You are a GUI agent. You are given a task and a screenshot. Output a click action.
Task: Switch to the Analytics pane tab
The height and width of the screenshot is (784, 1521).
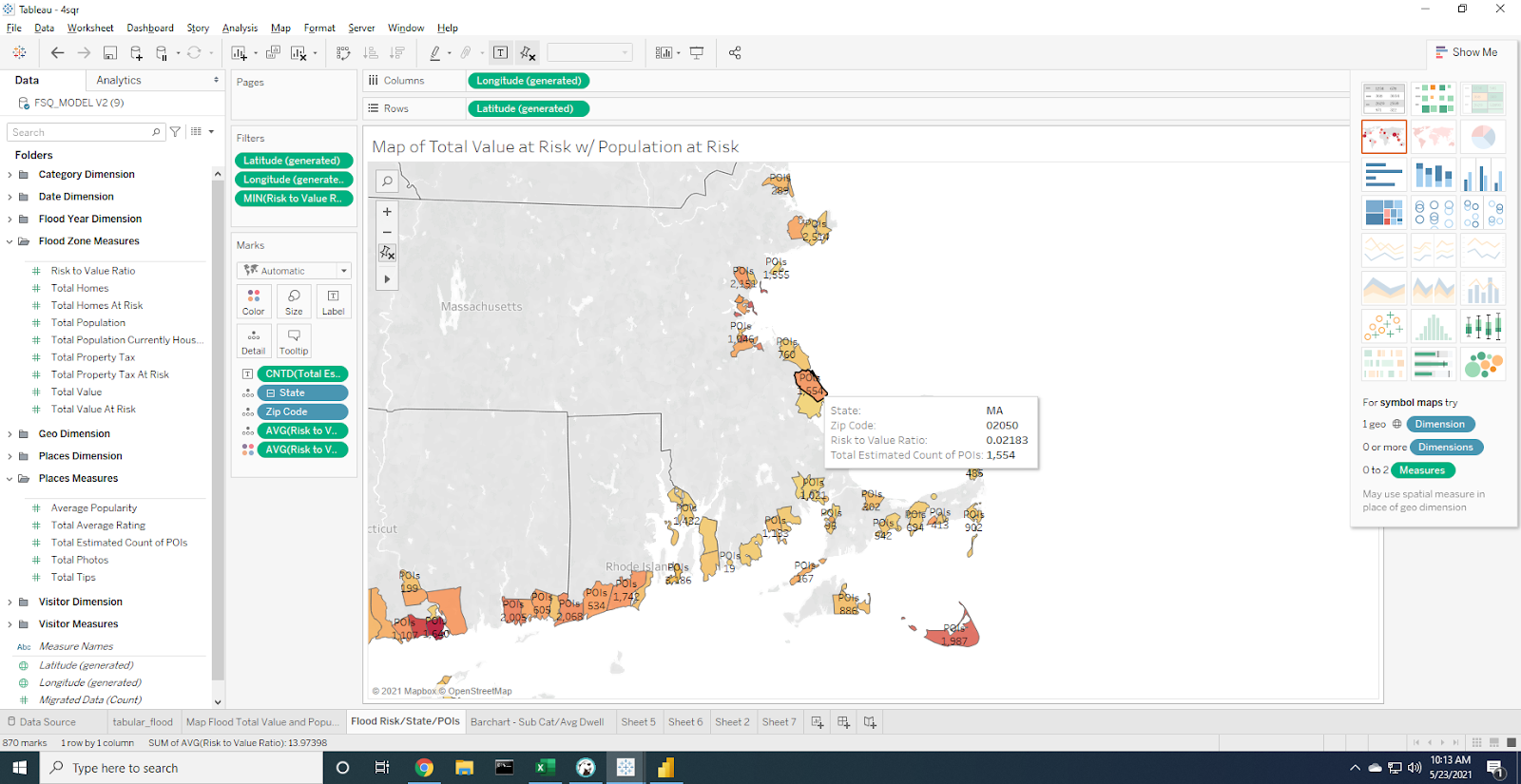click(x=119, y=81)
